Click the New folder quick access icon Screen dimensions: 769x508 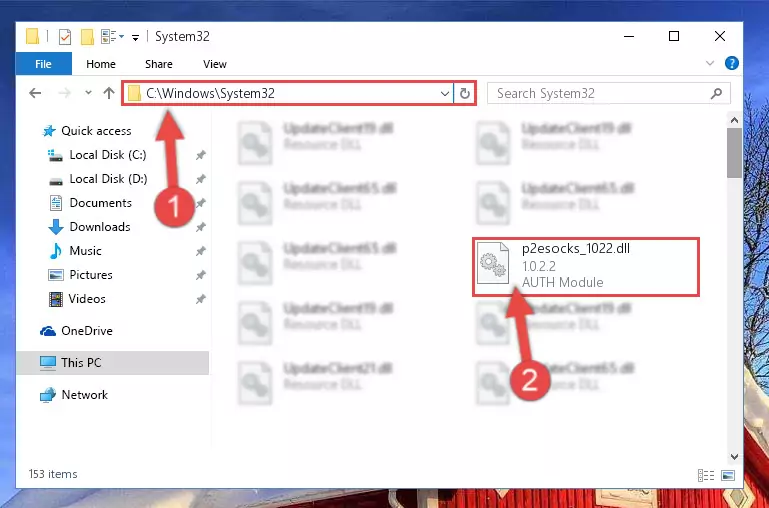(x=87, y=36)
